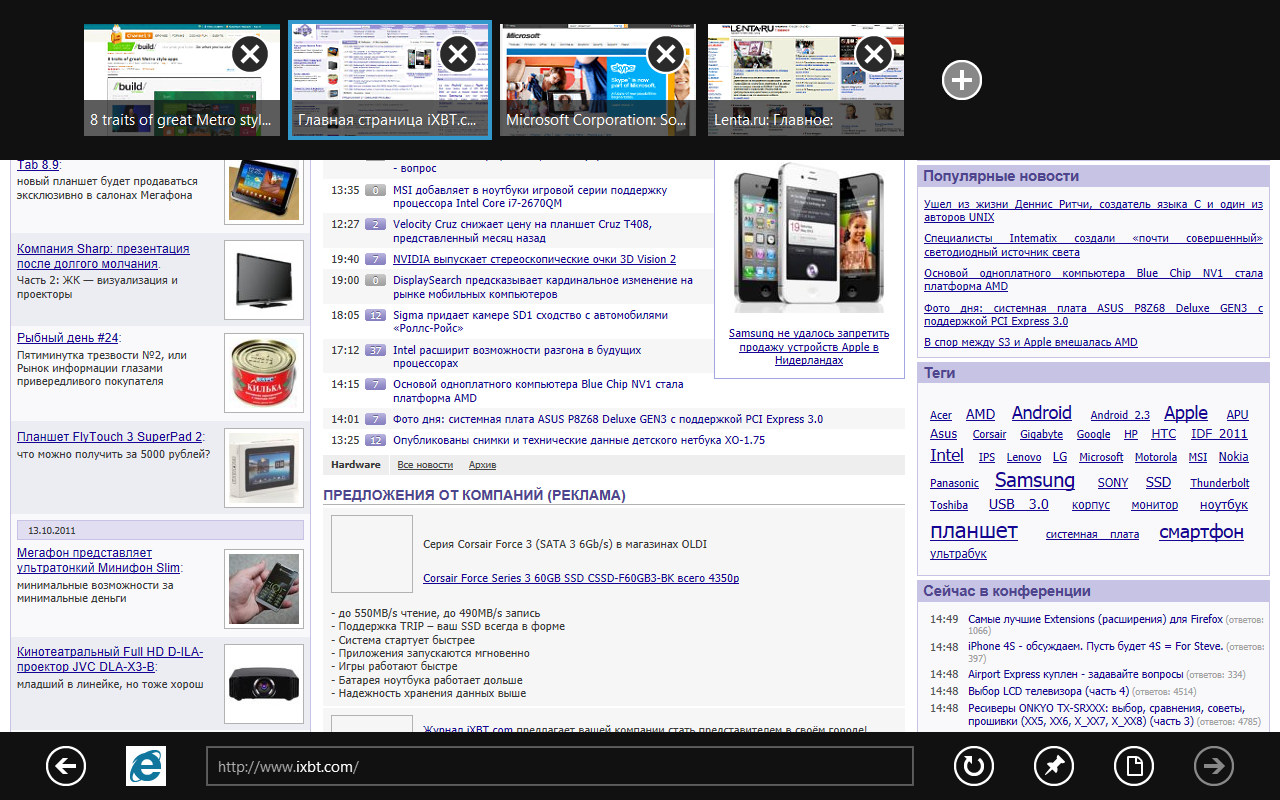Open the Airport Express forum thread
The height and width of the screenshot is (800, 1280).
[1076, 674]
